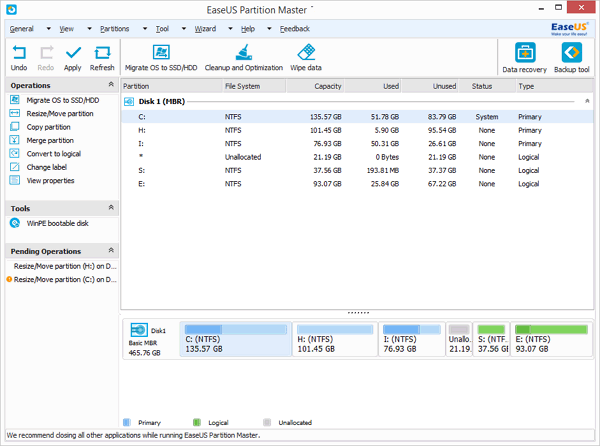Click the app icon in title bar
The width and height of the screenshot is (600, 446).
click(11, 9)
